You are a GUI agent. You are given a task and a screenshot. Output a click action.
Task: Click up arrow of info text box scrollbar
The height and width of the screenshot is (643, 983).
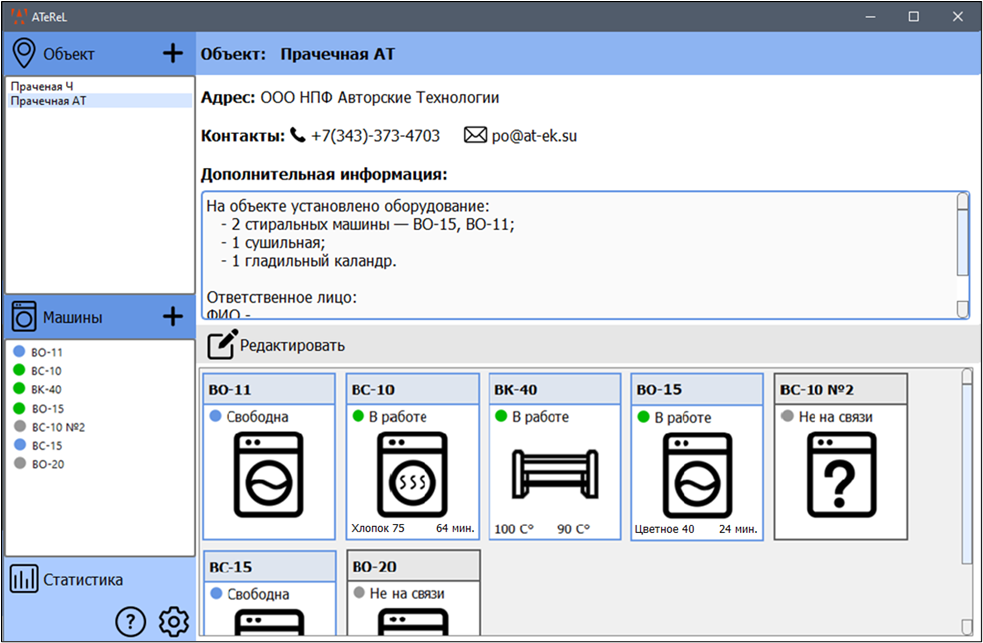(963, 201)
